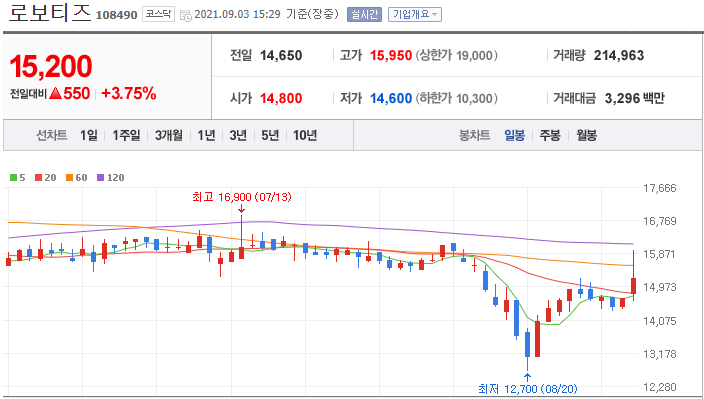Click the 거래대금 value 3,296 백만
The width and height of the screenshot is (704, 399).
click(634, 98)
